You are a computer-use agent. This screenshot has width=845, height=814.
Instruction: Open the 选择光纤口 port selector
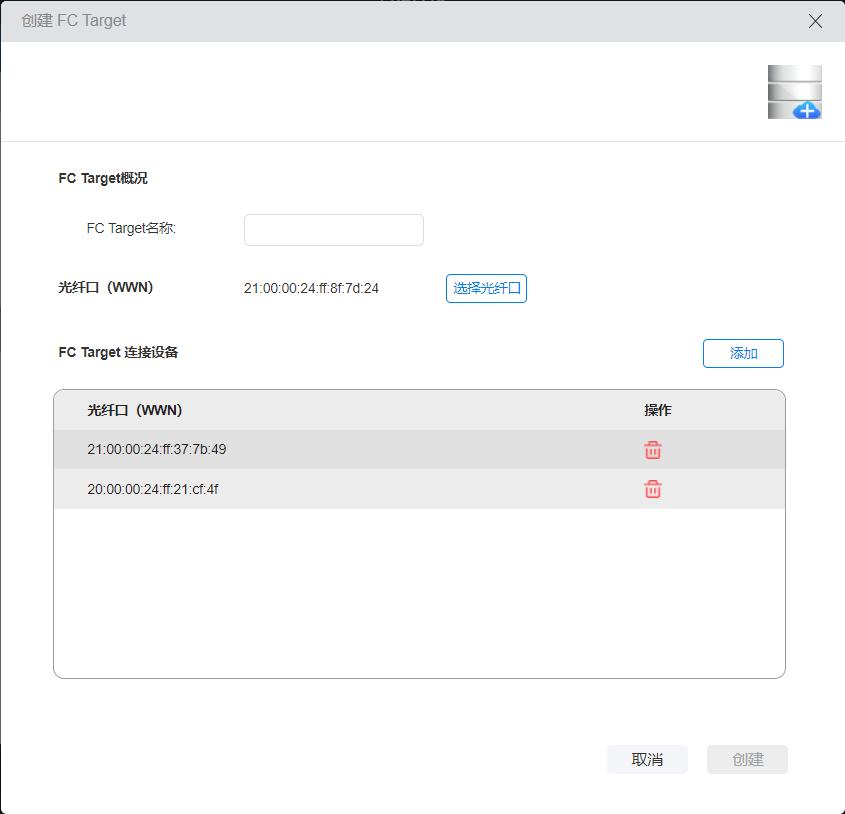[486, 289]
